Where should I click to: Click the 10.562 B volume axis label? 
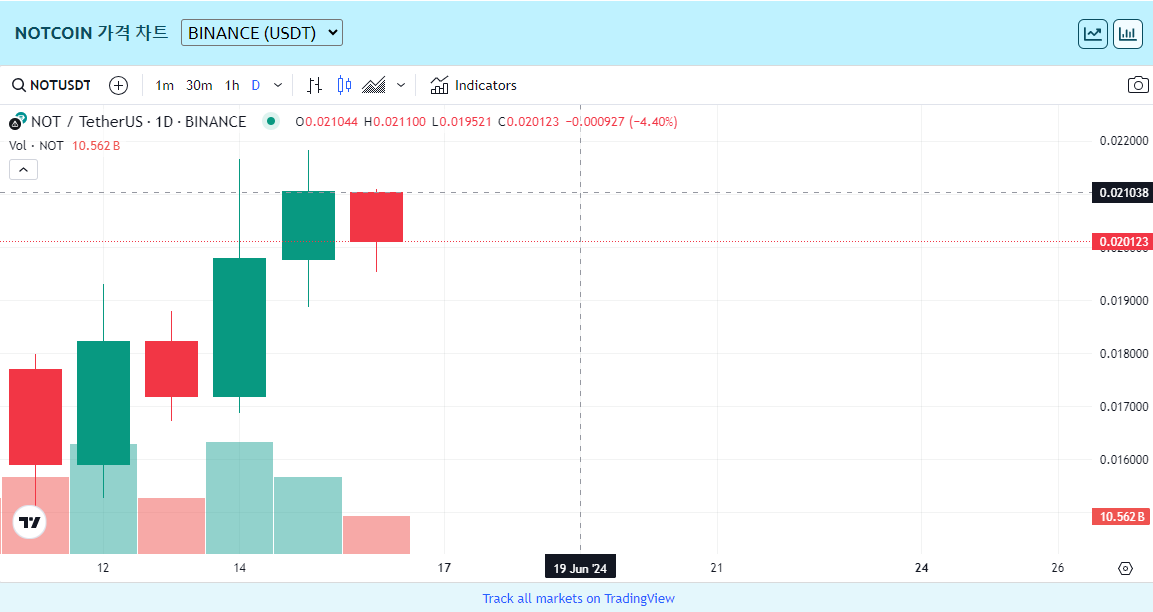(1121, 516)
